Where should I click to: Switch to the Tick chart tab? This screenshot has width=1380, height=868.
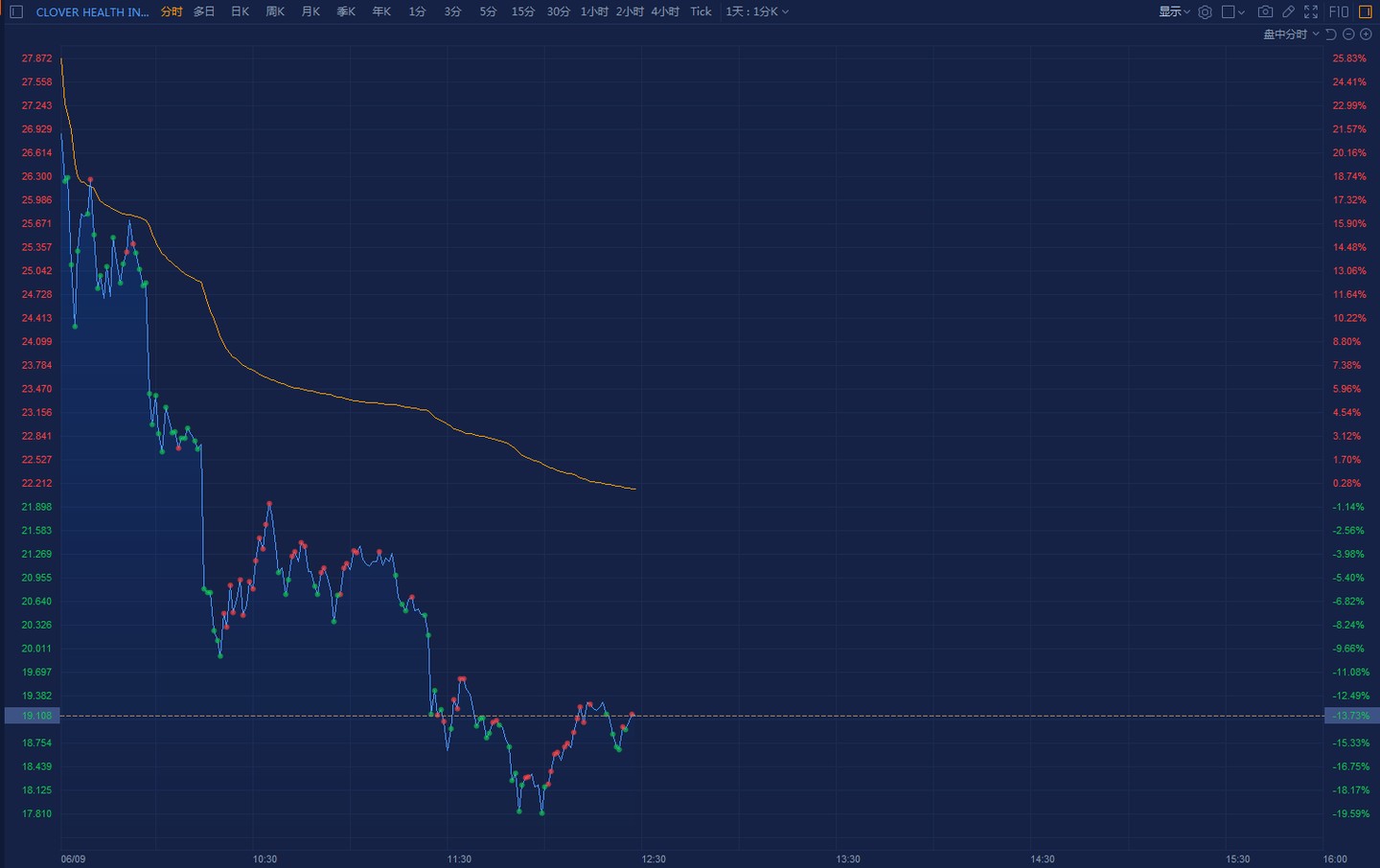click(x=701, y=11)
